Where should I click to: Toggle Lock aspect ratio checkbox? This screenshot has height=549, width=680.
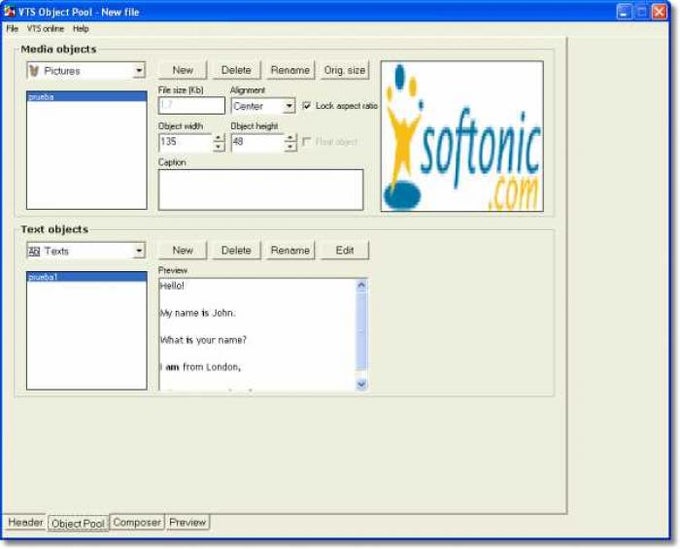point(307,105)
